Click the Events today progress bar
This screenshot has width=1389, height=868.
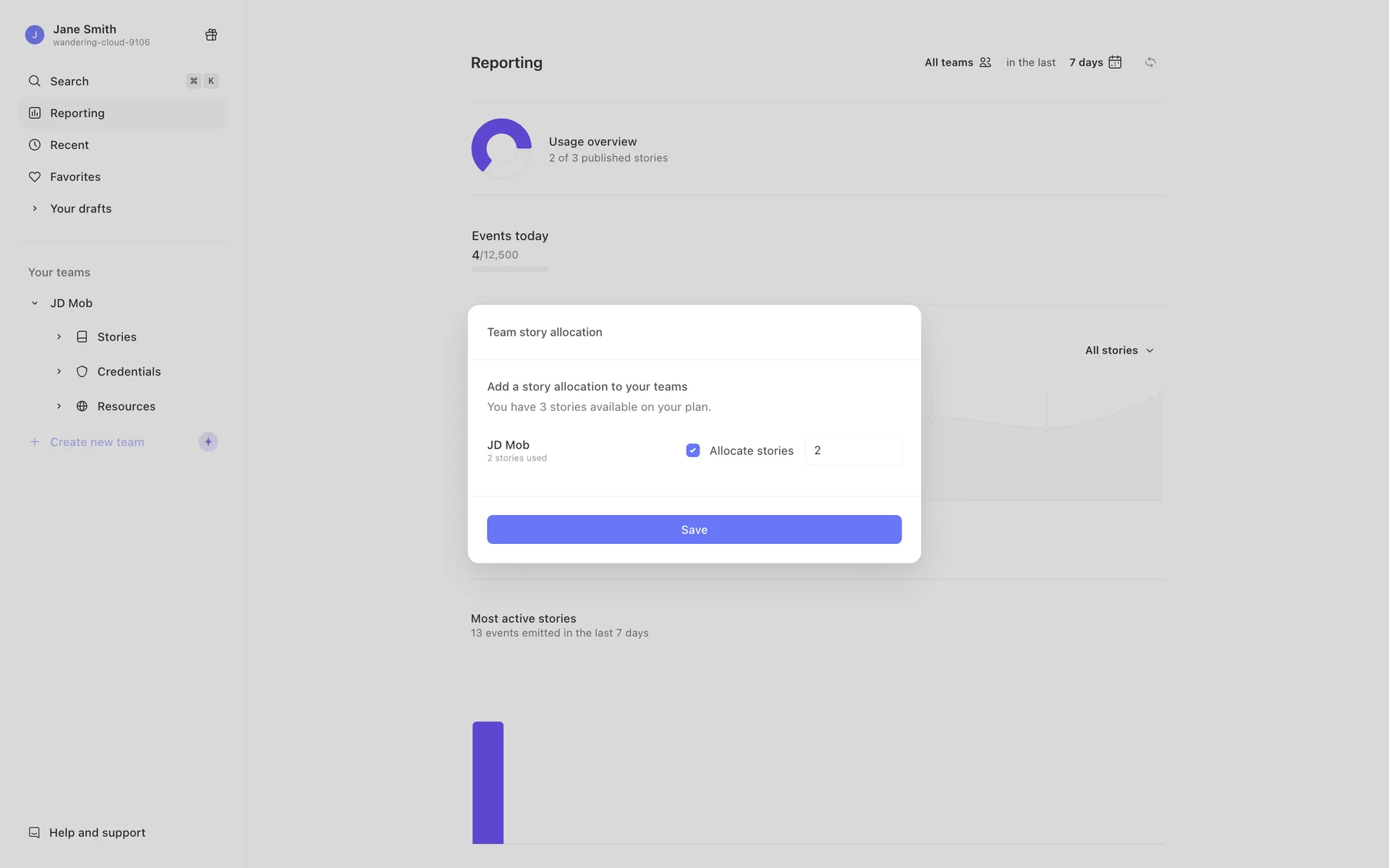510,269
